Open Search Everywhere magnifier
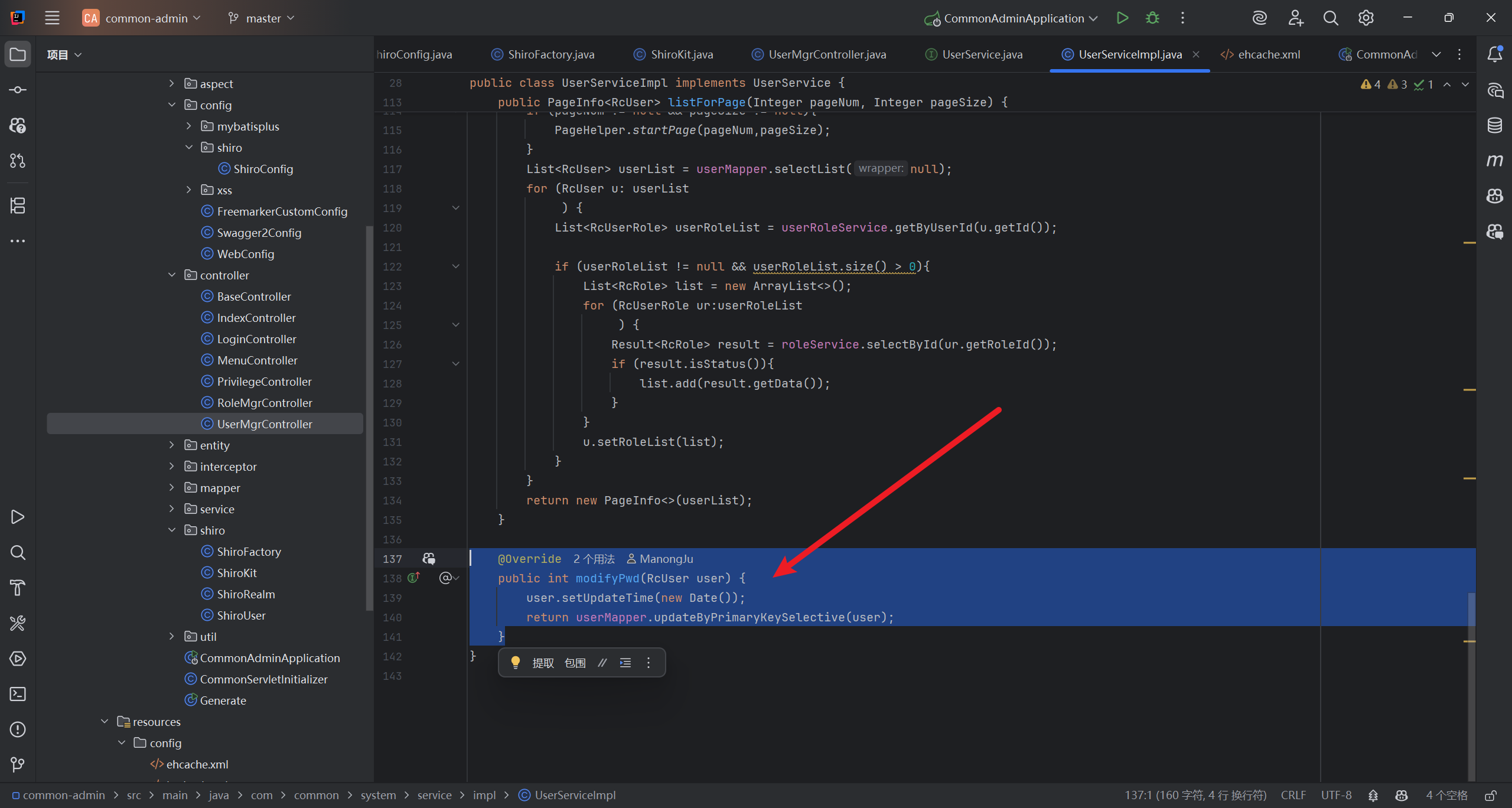 click(x=1331, y=18)
